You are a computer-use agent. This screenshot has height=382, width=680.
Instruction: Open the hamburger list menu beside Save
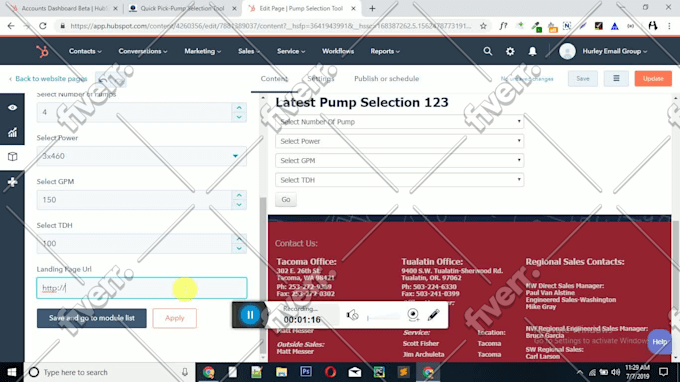tap(616, 78)
